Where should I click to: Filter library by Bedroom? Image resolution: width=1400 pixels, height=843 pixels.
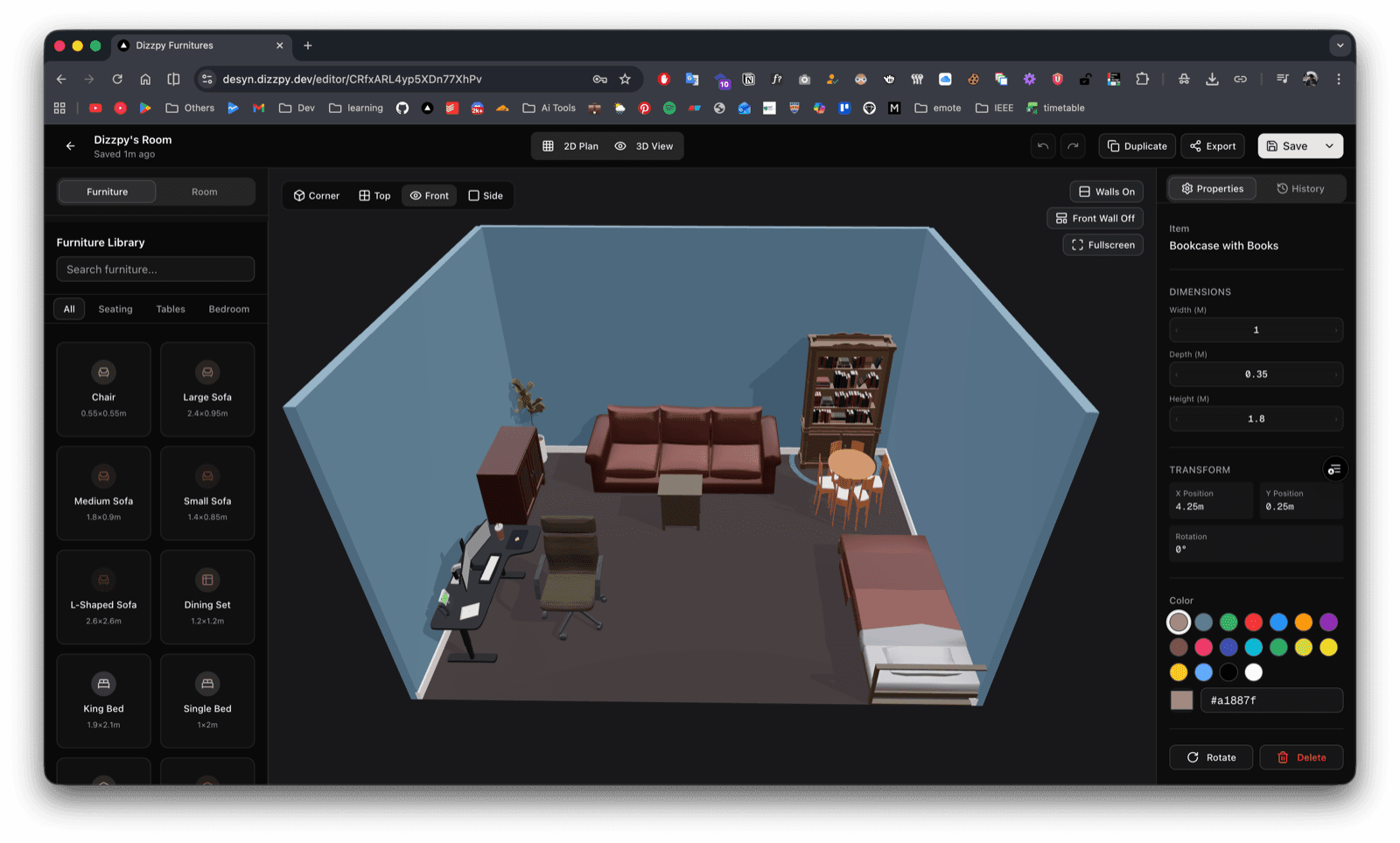pyautogui.click(x=229, y=309)
